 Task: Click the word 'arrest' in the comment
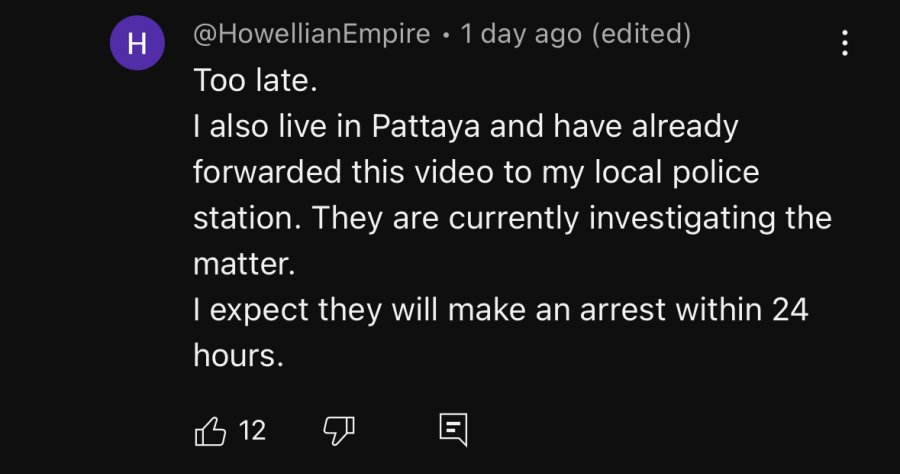(x=623, y=310)
